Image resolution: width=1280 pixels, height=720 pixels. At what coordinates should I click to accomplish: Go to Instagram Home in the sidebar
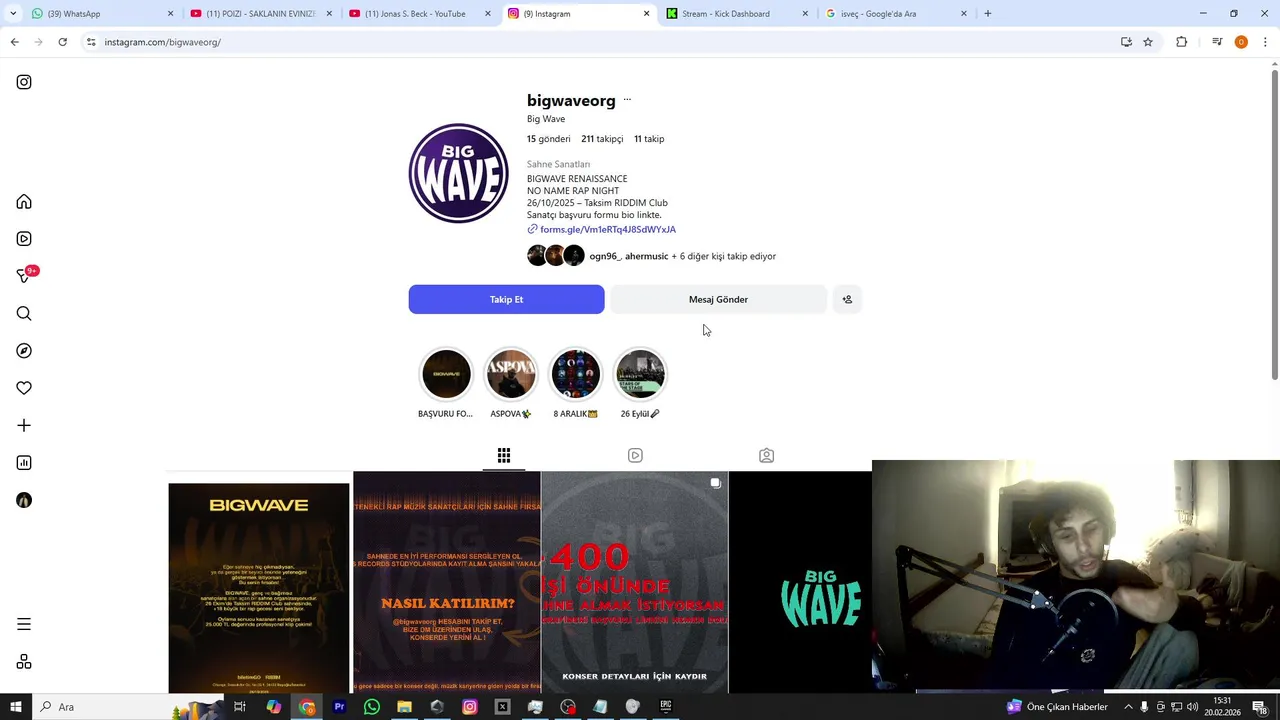pos(24,202)
